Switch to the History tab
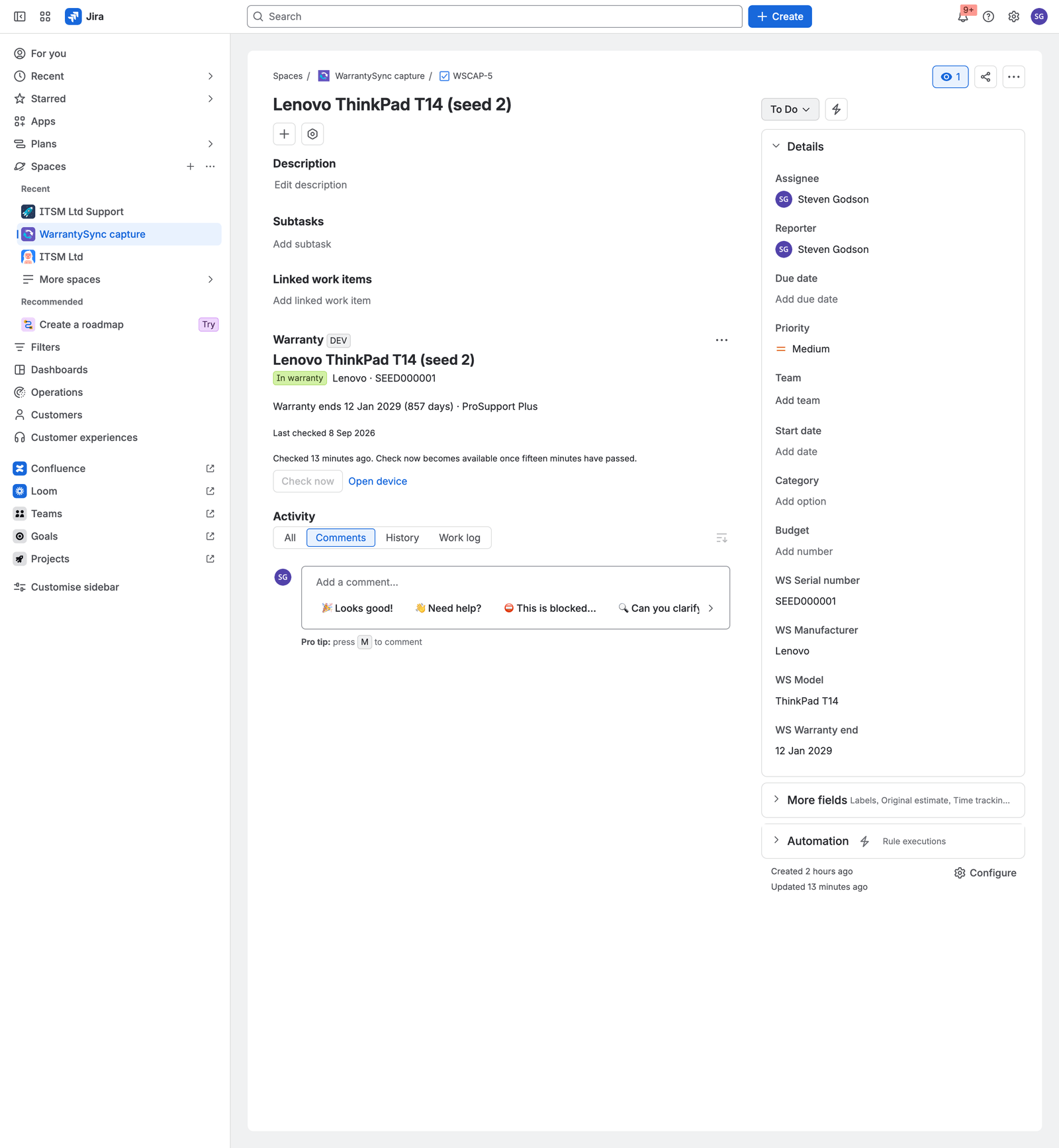This screenshot has width=1059, height=1148. click(402, 538)
